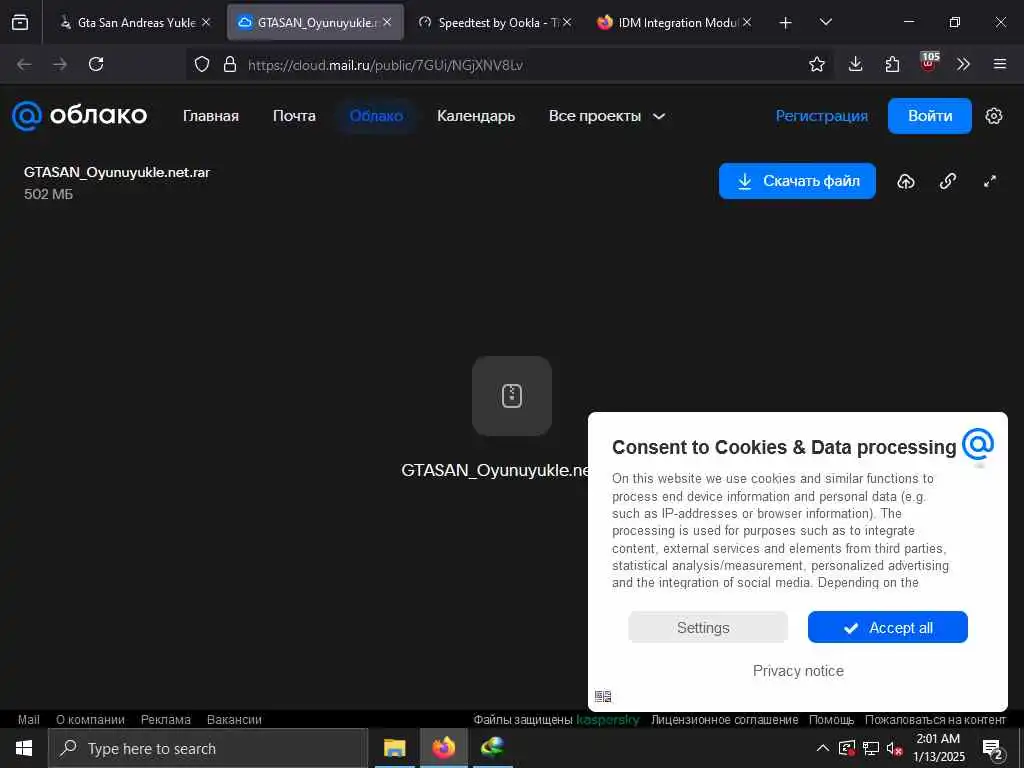Show site security info via padlock icon

[230, 64]
